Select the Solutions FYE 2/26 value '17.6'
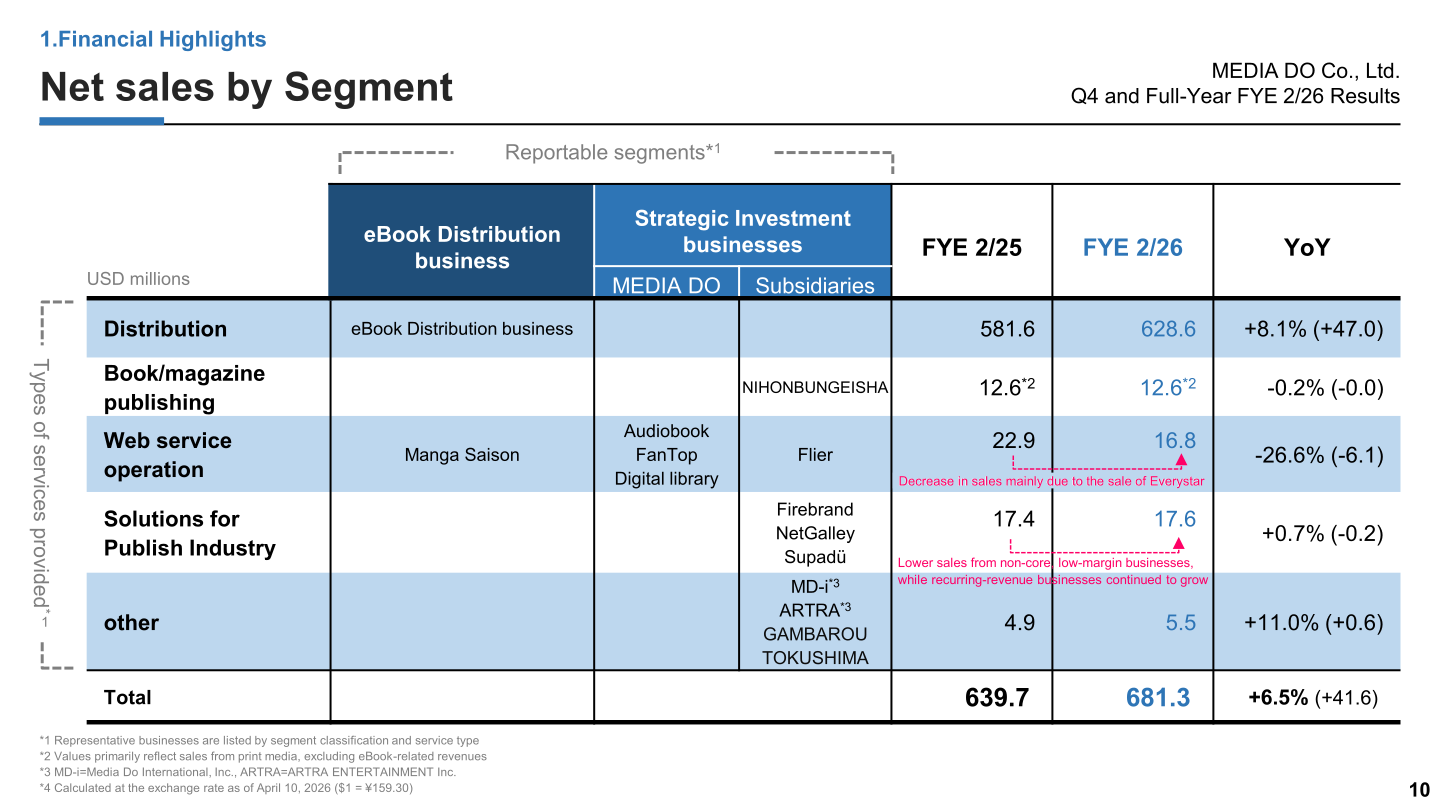Screen dimensions: 1440x810 tap(1174, 519)
